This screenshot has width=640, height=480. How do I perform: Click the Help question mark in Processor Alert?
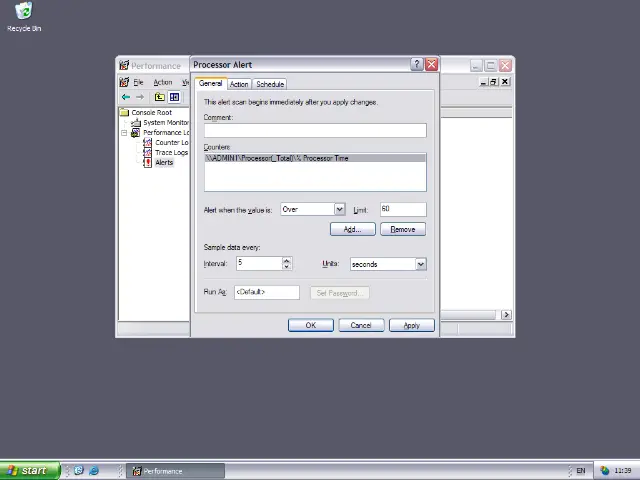click(x=417, y=65)
